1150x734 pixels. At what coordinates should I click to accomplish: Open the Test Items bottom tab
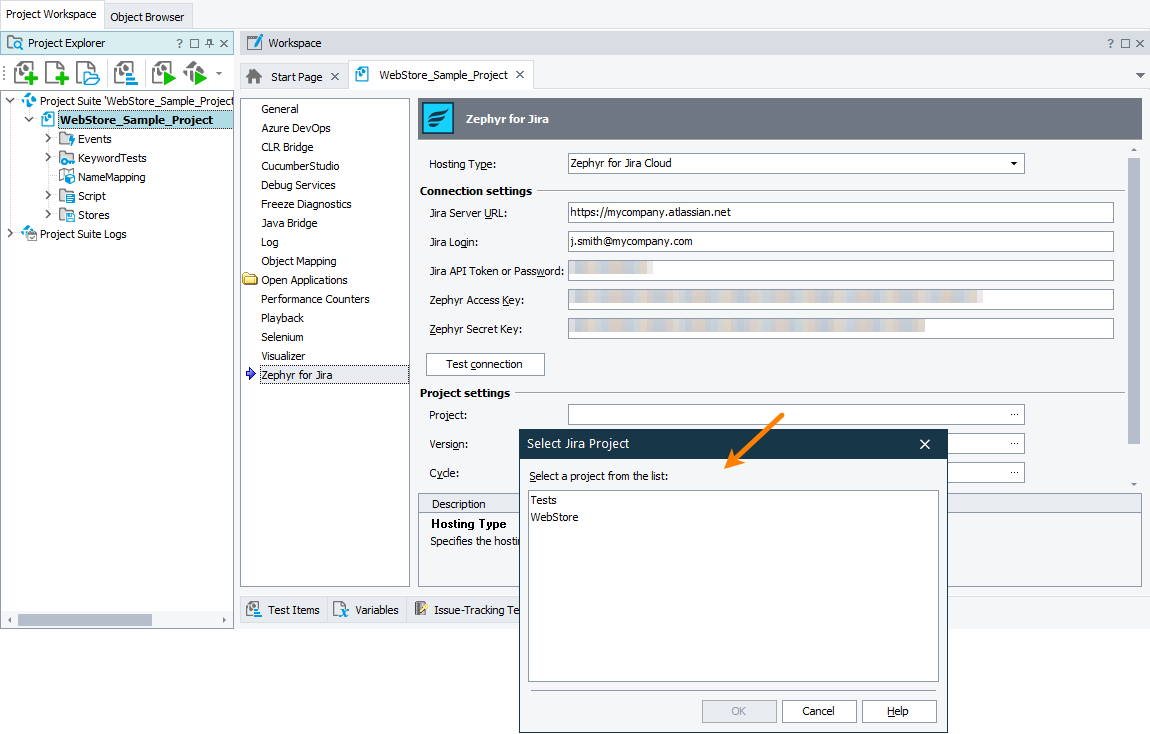point(285,609)
